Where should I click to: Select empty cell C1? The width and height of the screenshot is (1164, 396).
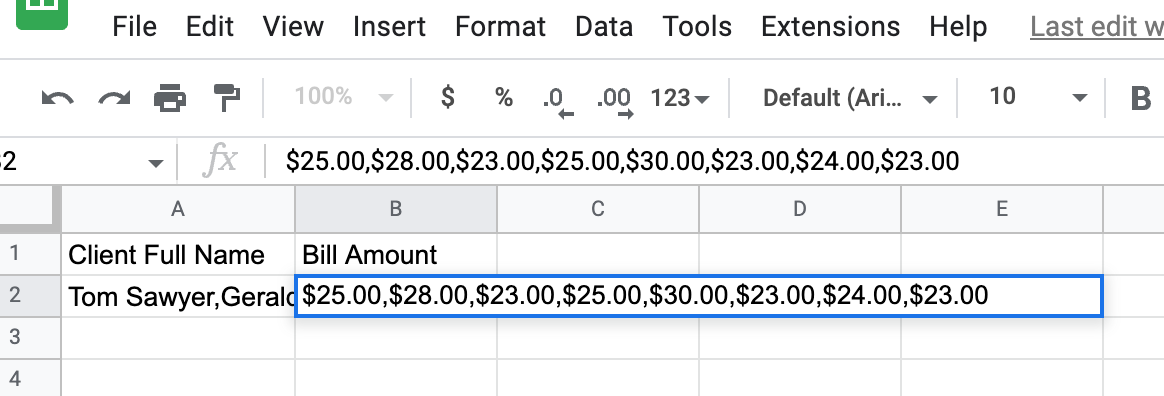pyautogui.click(x=598, y=254)
